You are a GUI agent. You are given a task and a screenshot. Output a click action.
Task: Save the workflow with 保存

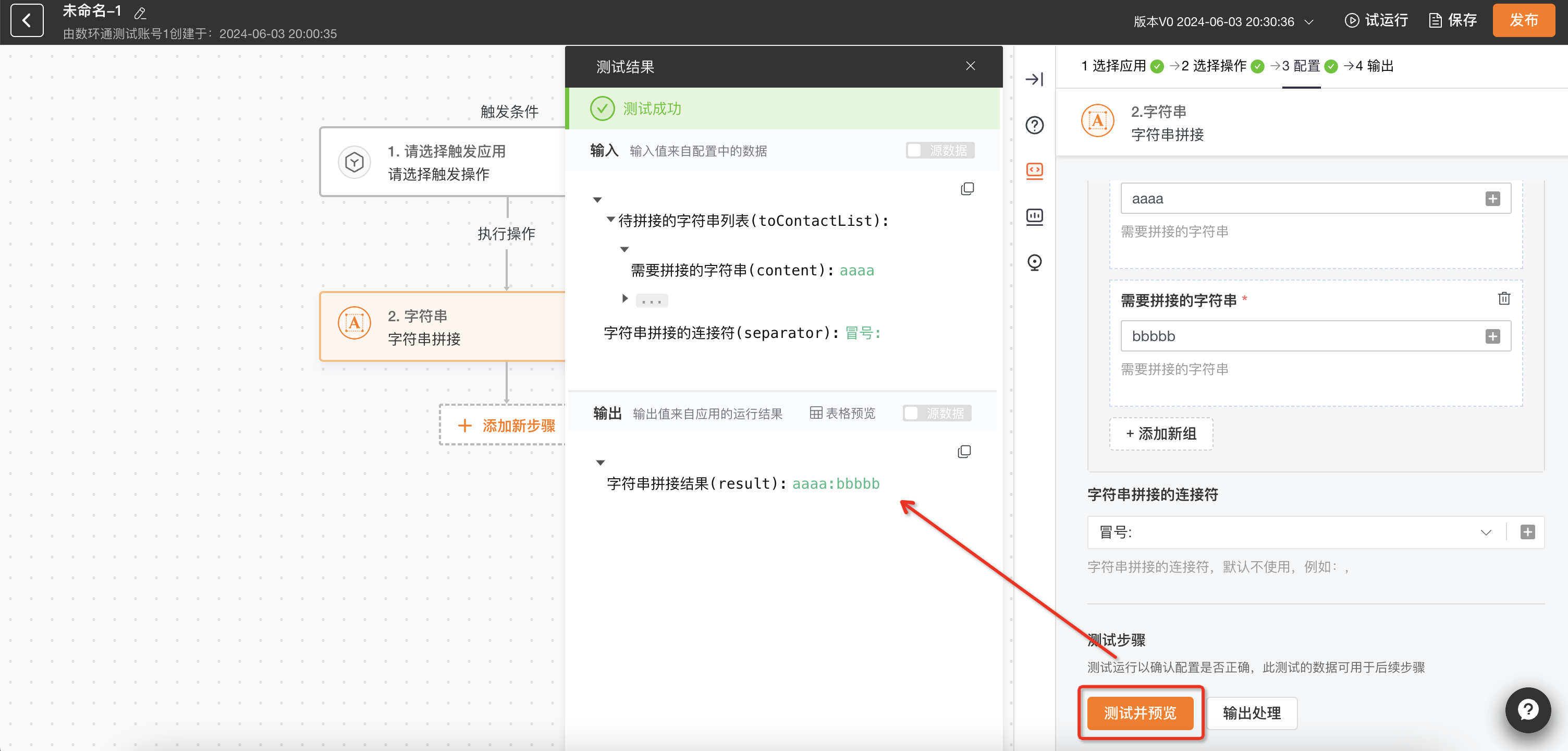pyautogui.click(x=1452, y=21)
